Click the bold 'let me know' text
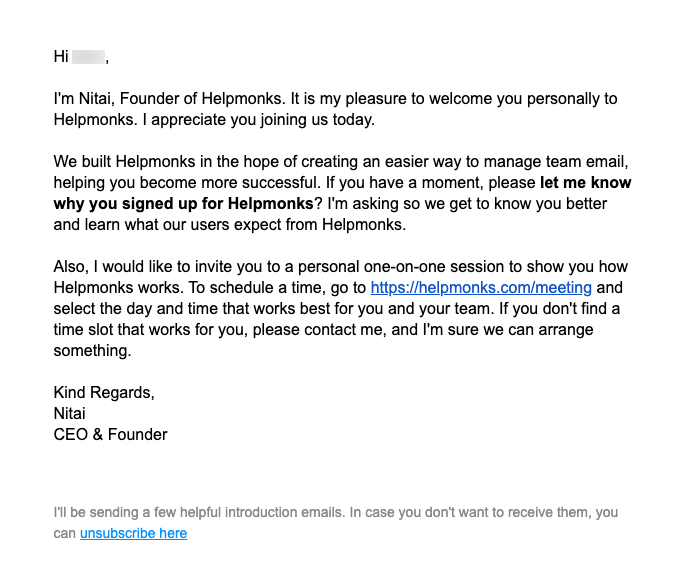The image size is (687, 581). 585,183
